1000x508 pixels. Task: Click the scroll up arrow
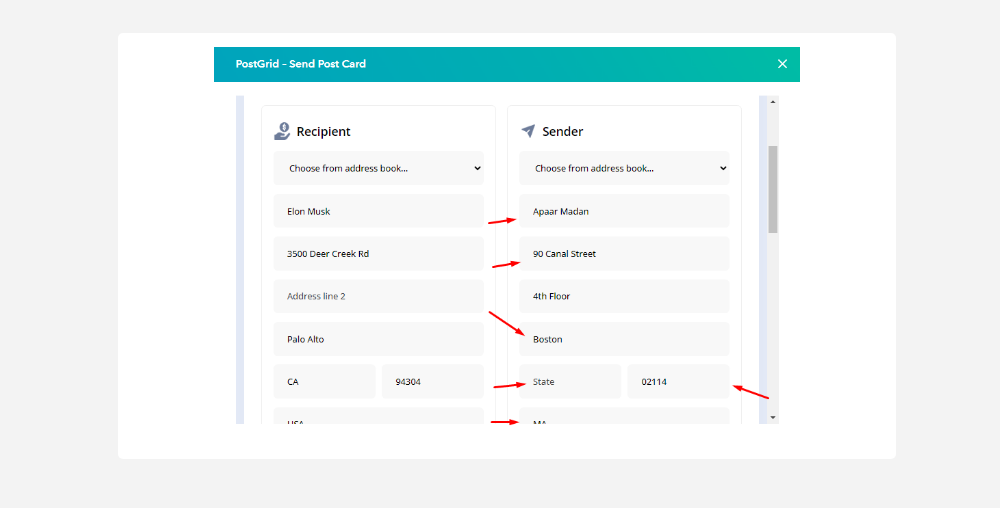tap(773, 102)
